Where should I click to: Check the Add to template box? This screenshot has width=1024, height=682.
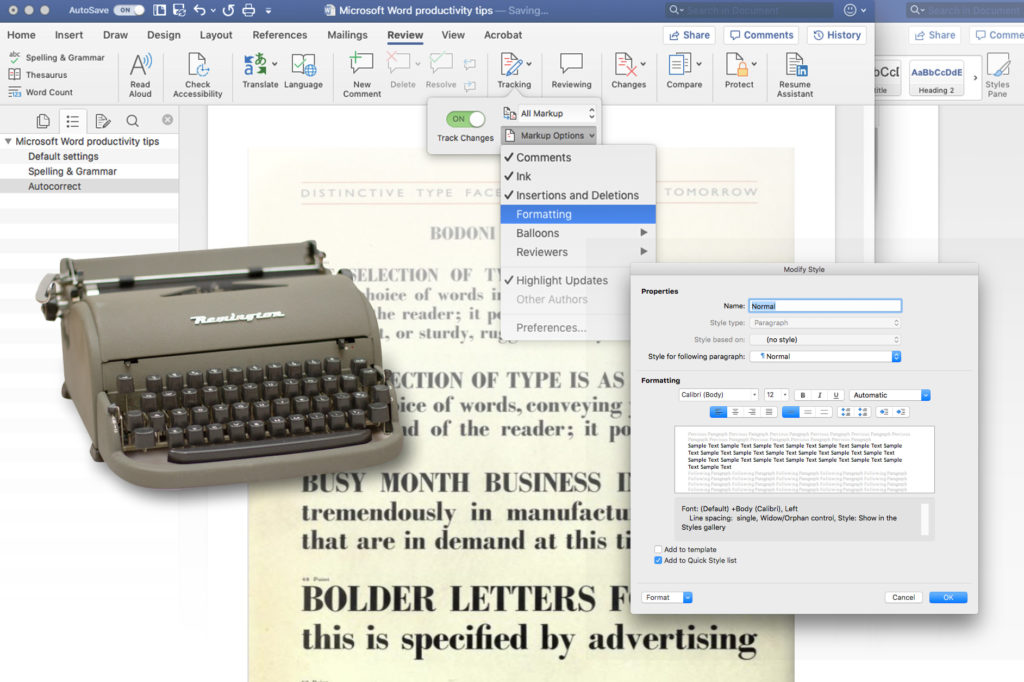[x=658, y=549]
